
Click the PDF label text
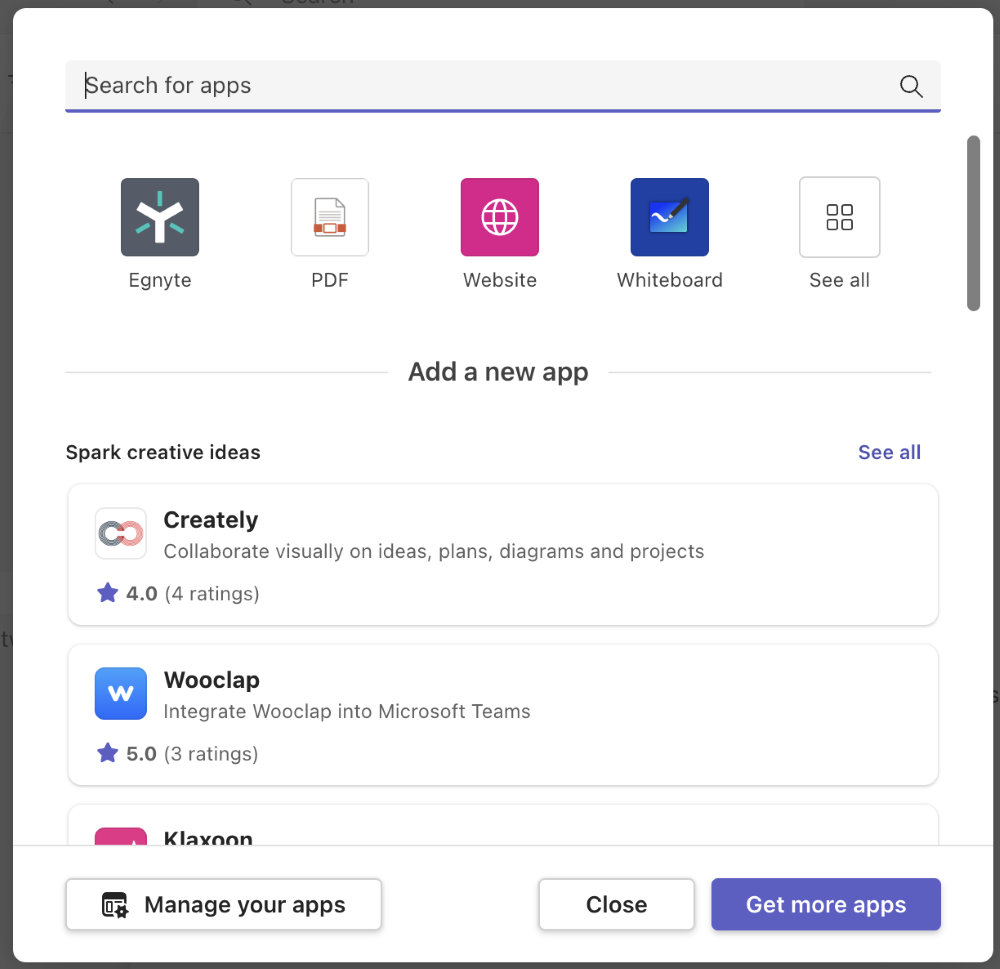(x=330, y=280)
